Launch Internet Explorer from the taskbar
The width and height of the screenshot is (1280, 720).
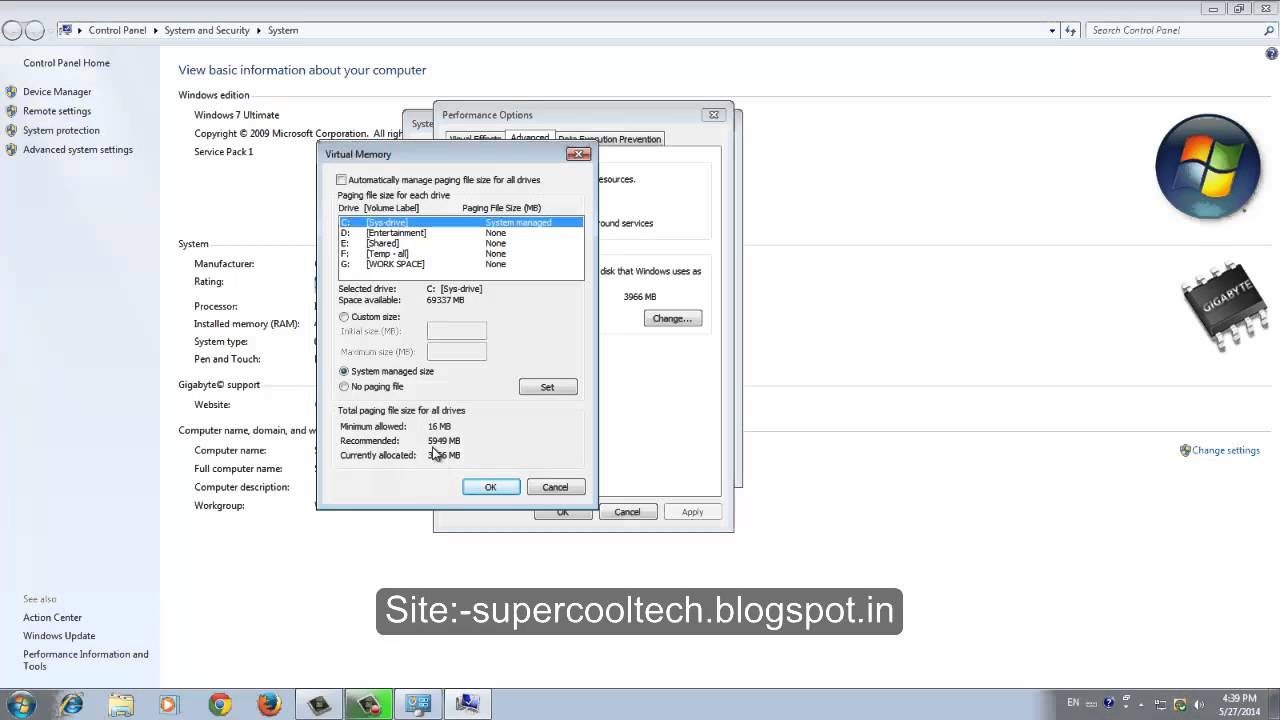coord(71,704)
